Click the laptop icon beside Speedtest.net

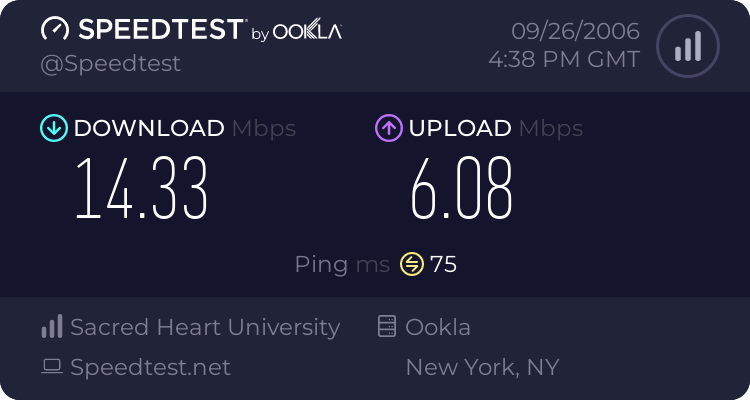[x=52, y=367]
